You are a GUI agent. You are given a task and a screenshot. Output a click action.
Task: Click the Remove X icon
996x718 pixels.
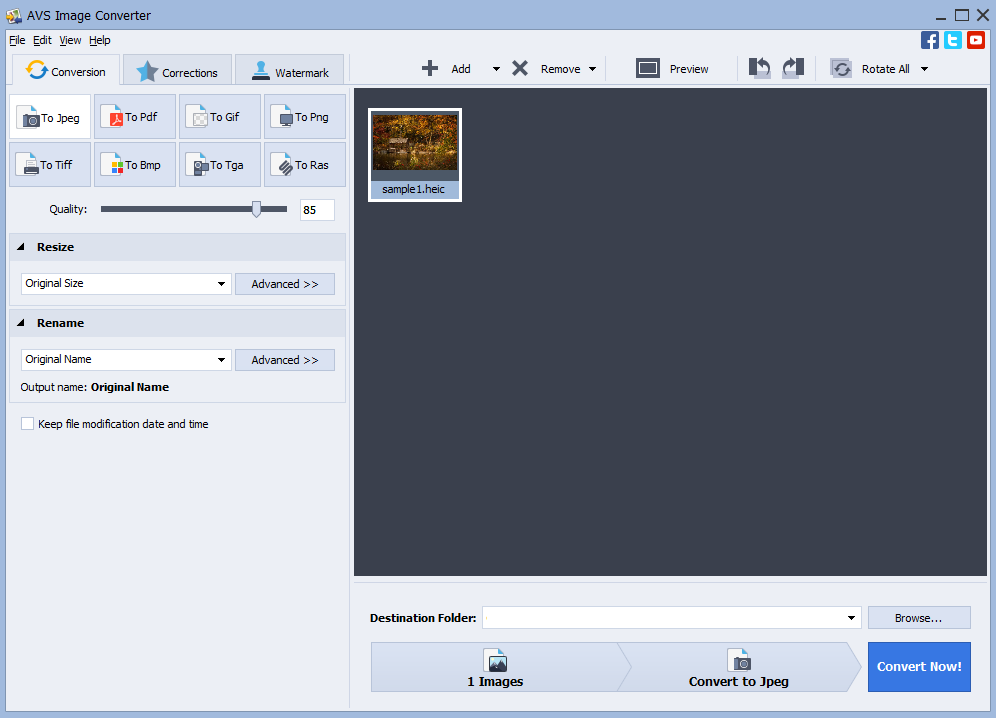[520, 68]
